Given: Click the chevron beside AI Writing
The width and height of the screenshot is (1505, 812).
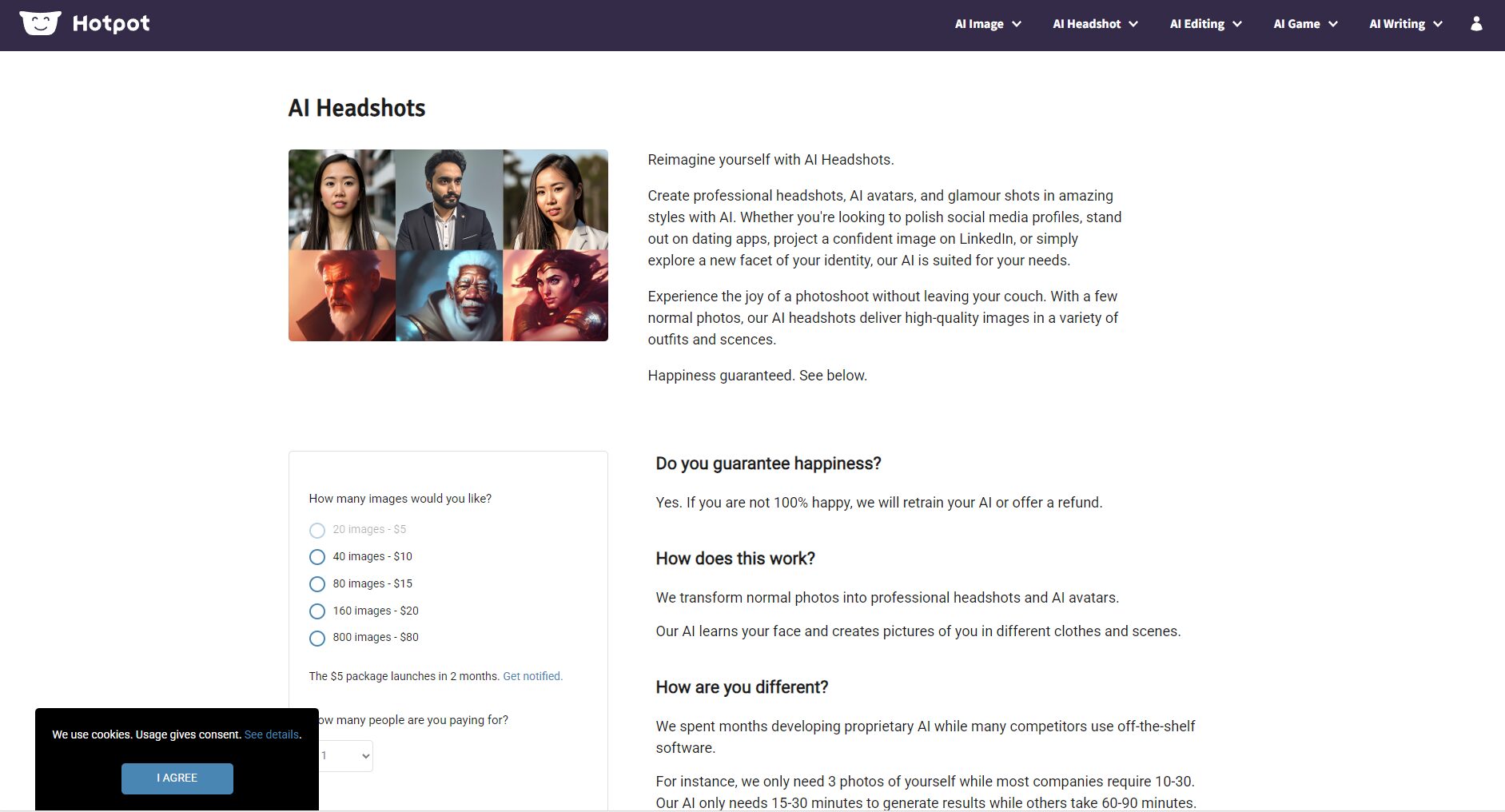Looking at the screenshot, I should (1438, 24).
